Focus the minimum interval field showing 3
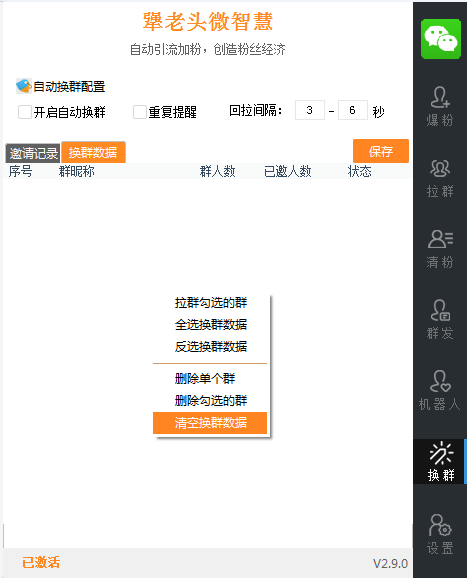The height and width of the screenshot is (578, 467). coord(310,110)
